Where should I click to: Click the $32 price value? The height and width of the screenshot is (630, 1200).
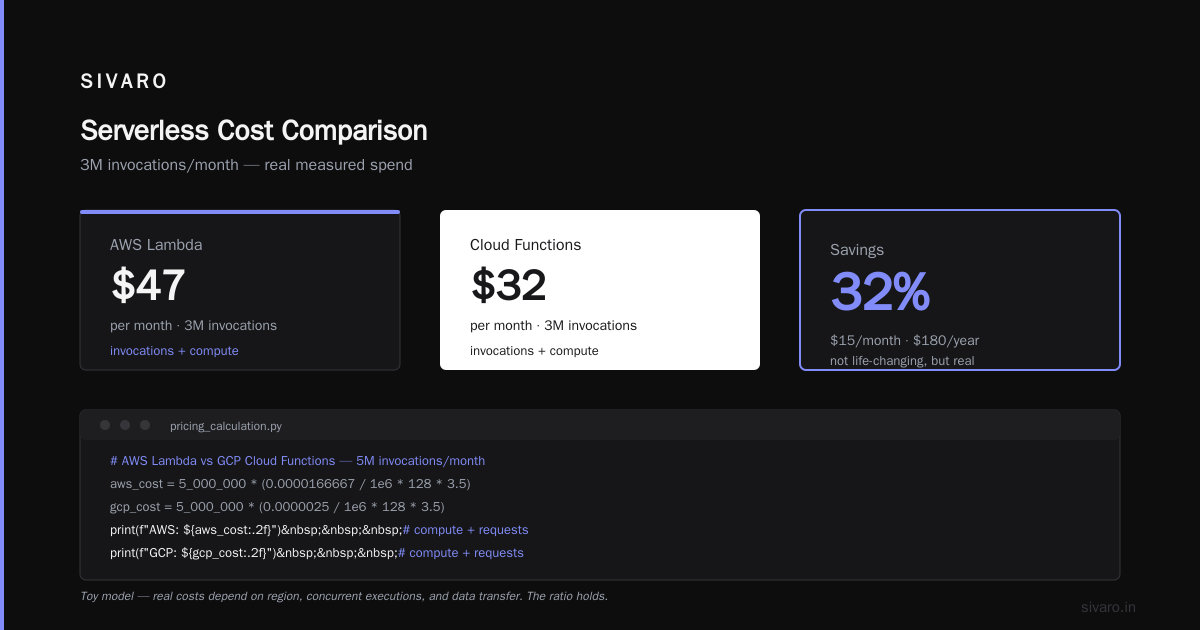(x=509, y=285)
